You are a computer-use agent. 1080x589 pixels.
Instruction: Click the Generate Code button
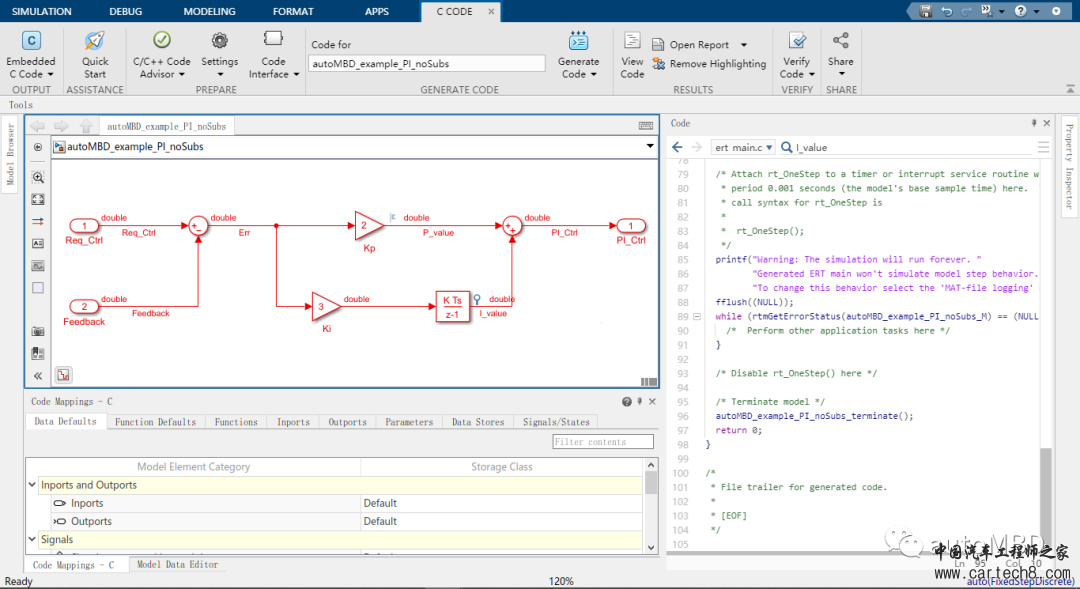click(579, 55)
